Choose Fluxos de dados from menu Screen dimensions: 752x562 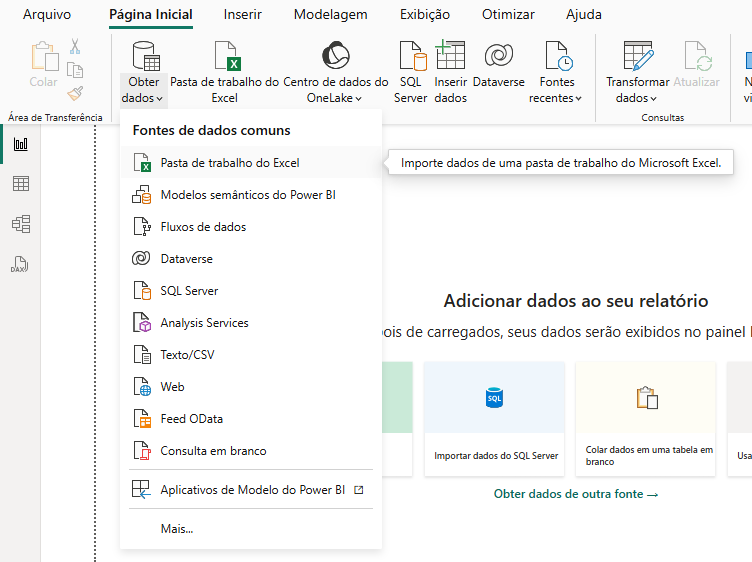tap(251, 227)
